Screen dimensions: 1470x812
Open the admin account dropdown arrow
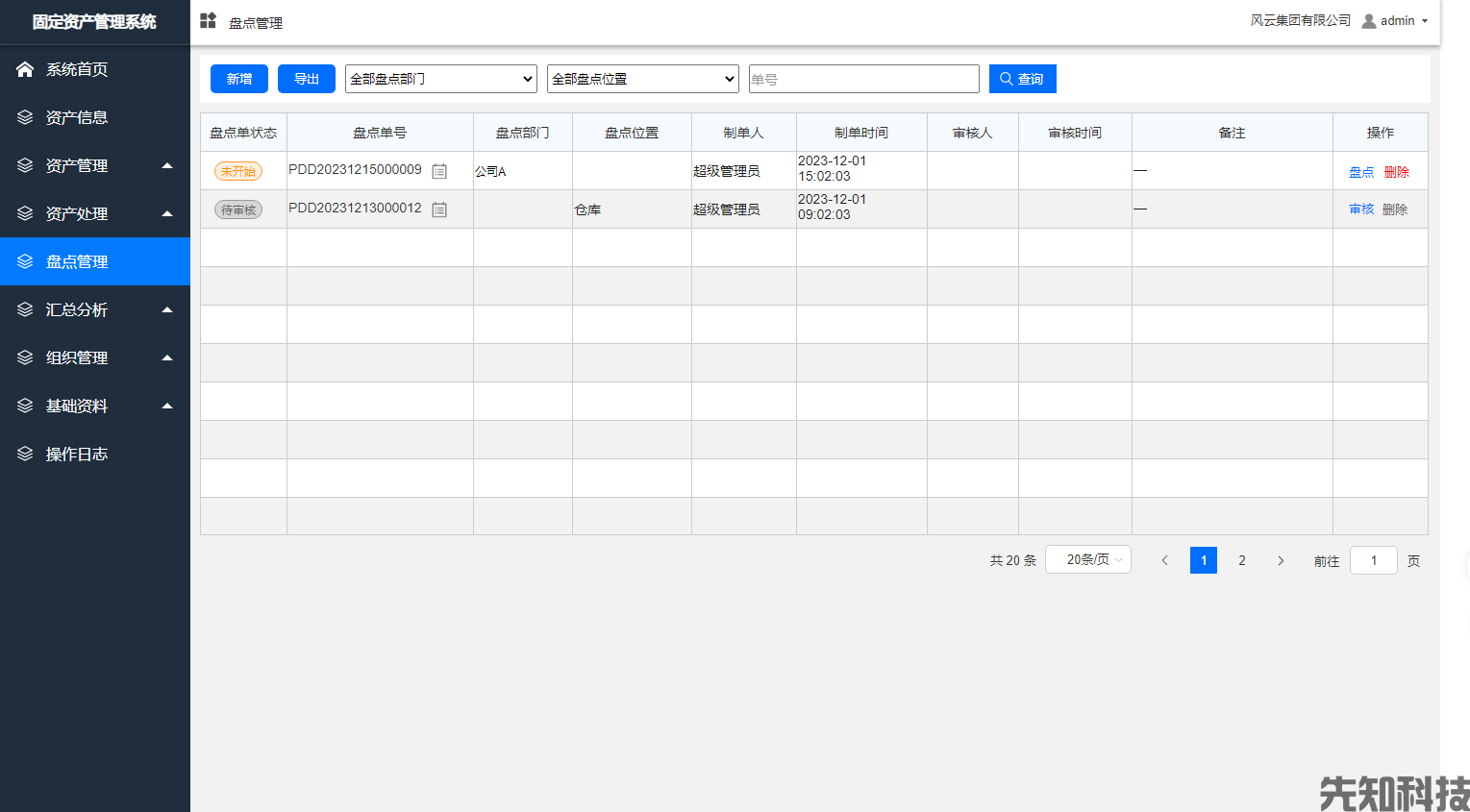tap(1425, 21)
